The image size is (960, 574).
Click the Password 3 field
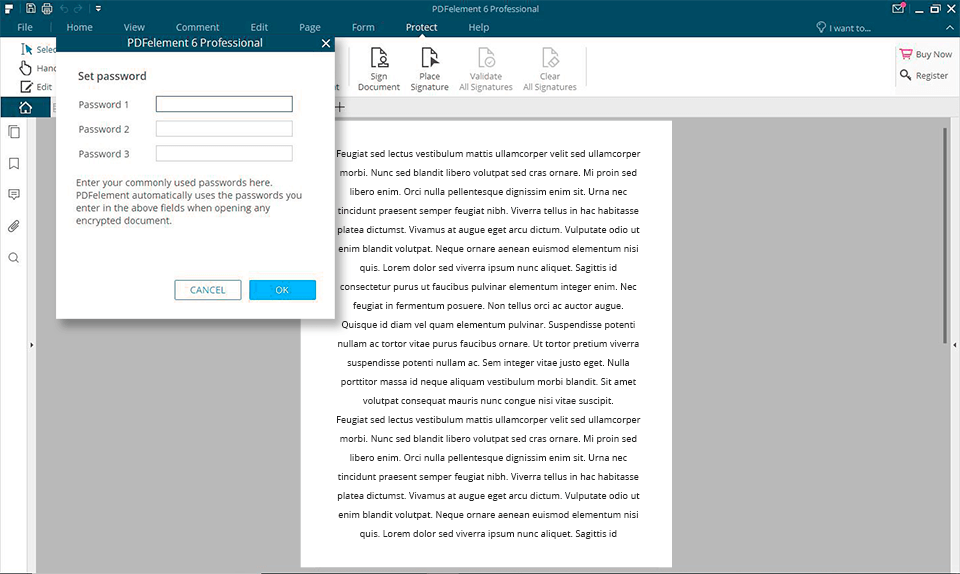(224, 153)
